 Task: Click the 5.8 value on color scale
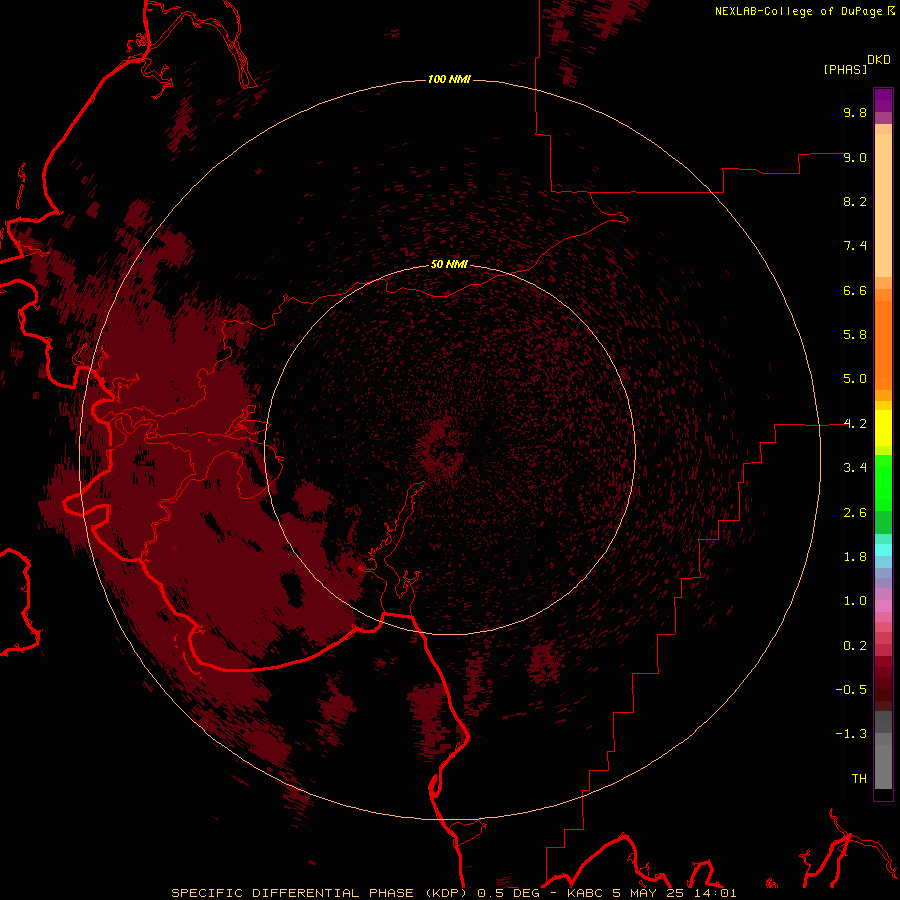click(x=855, y=335)
